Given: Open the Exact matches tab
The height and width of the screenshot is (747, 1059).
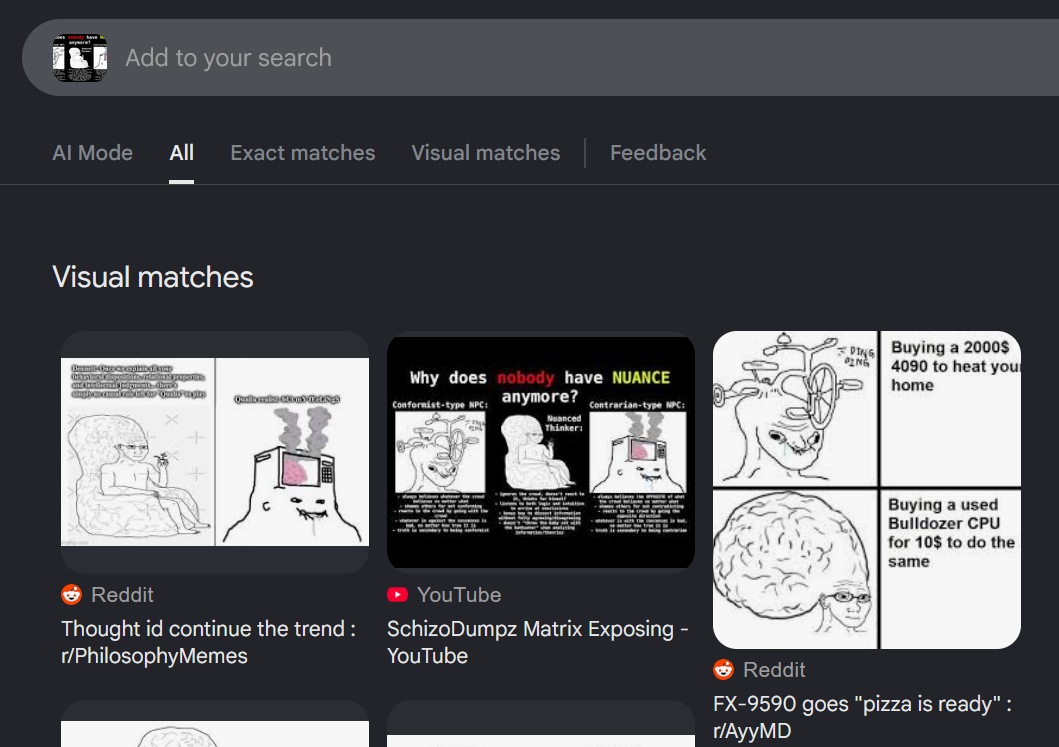Looking at the screenshot, I should pyautogui.click(x=303, y=153).
